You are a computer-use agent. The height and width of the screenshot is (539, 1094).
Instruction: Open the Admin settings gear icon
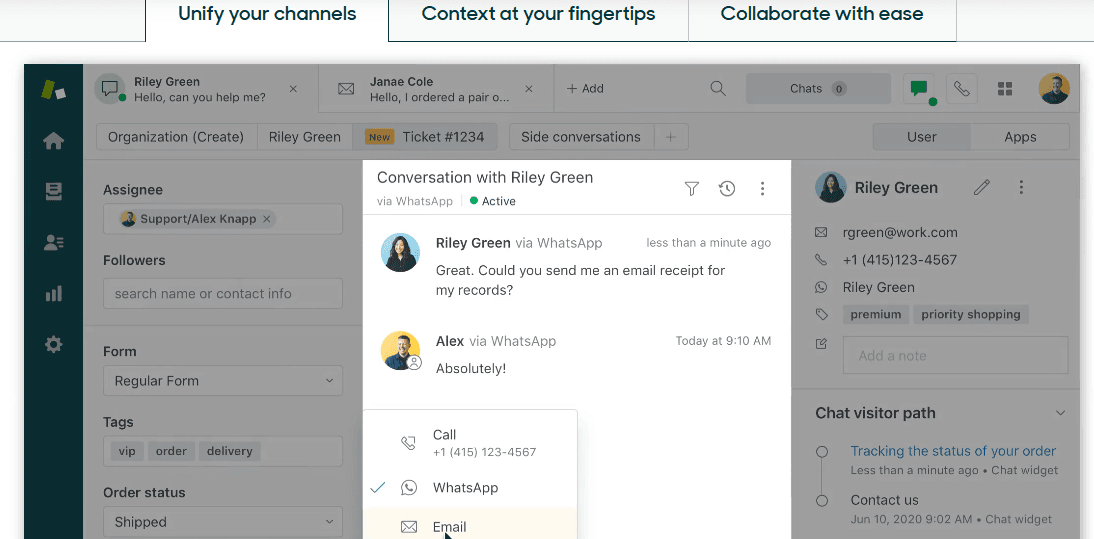coord(54,344)
